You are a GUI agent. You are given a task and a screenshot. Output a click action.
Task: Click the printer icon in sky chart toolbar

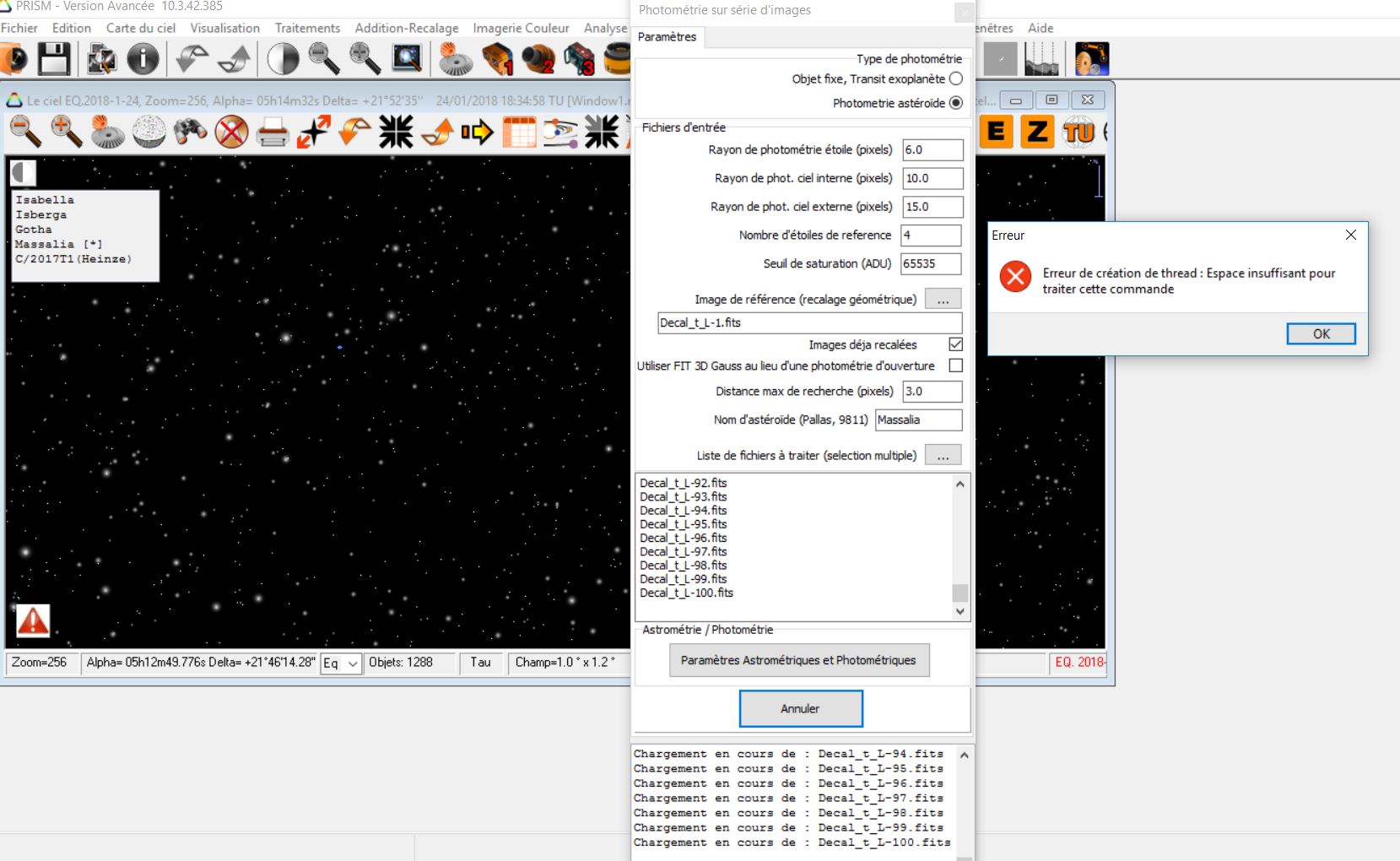coord(272,133)
